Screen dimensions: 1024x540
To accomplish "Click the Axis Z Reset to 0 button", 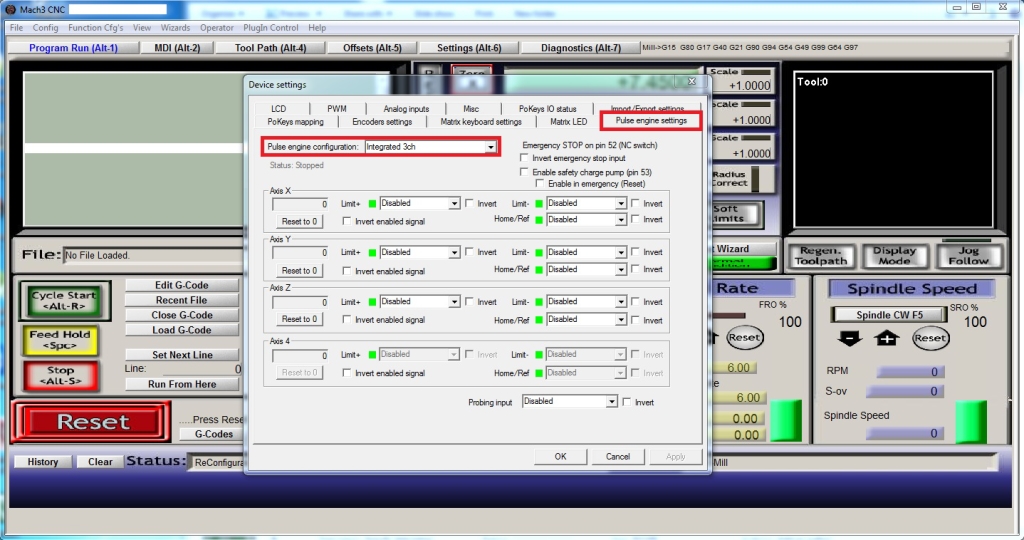I will tap(299, 319).
